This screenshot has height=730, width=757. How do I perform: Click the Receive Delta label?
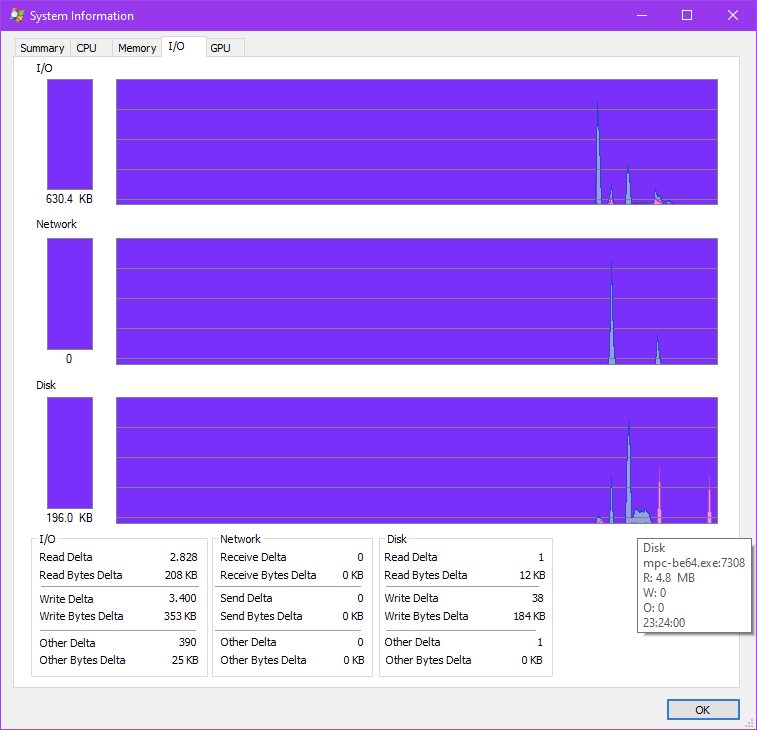(253, 557)
